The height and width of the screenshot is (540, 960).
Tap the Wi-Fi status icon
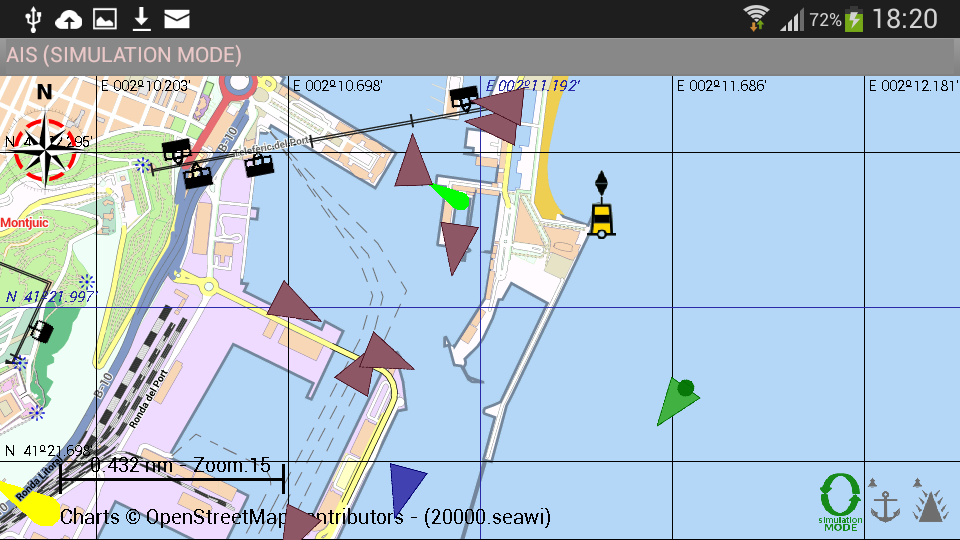[756, 18]
